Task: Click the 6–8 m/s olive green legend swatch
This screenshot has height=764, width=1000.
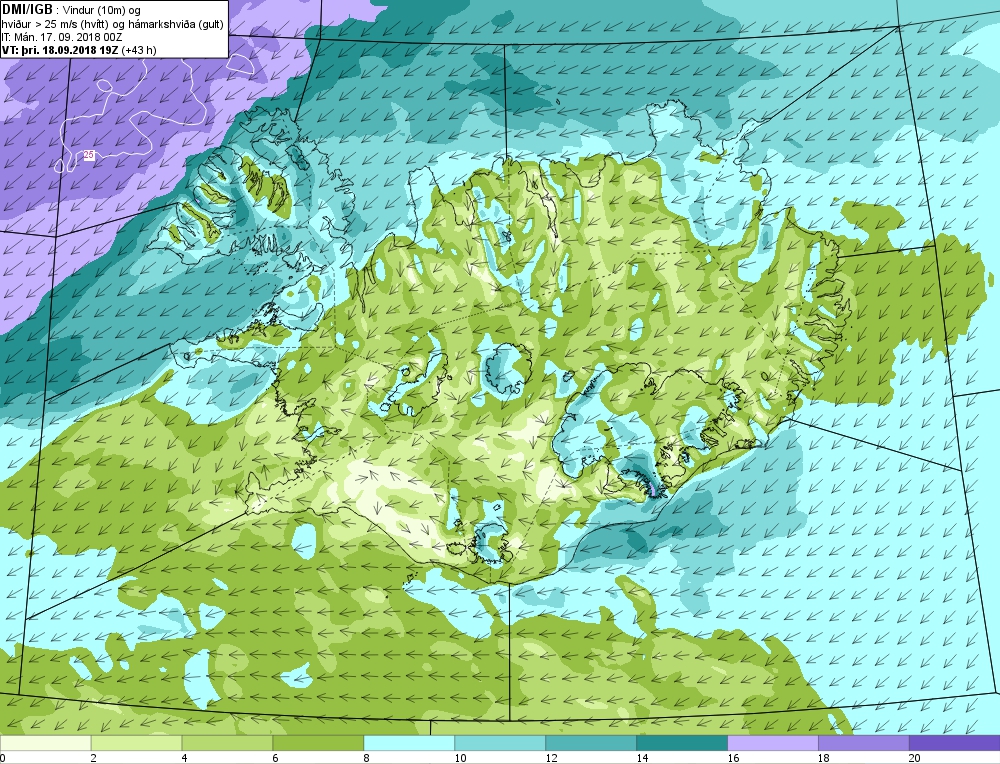Action: [x=318, y=743]
